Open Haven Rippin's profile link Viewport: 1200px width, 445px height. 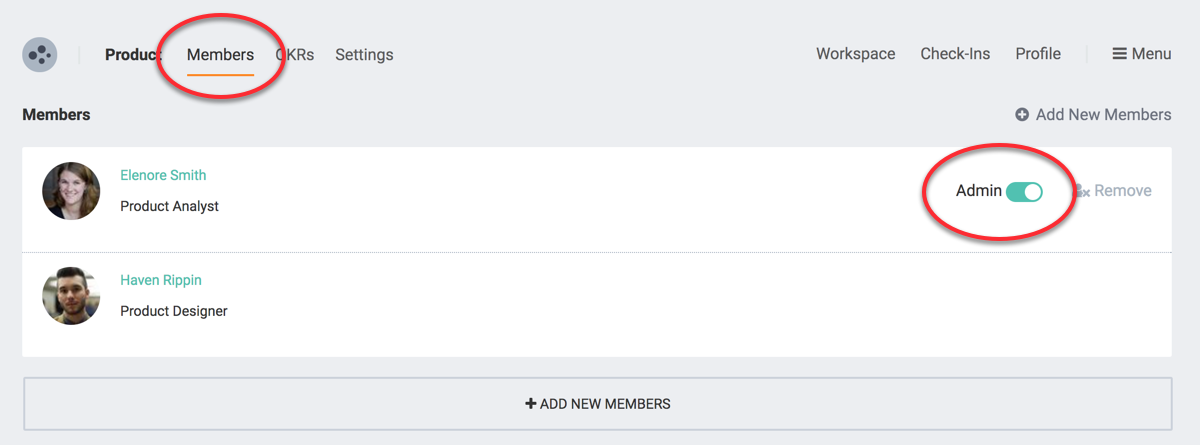[x=161, y=280]
